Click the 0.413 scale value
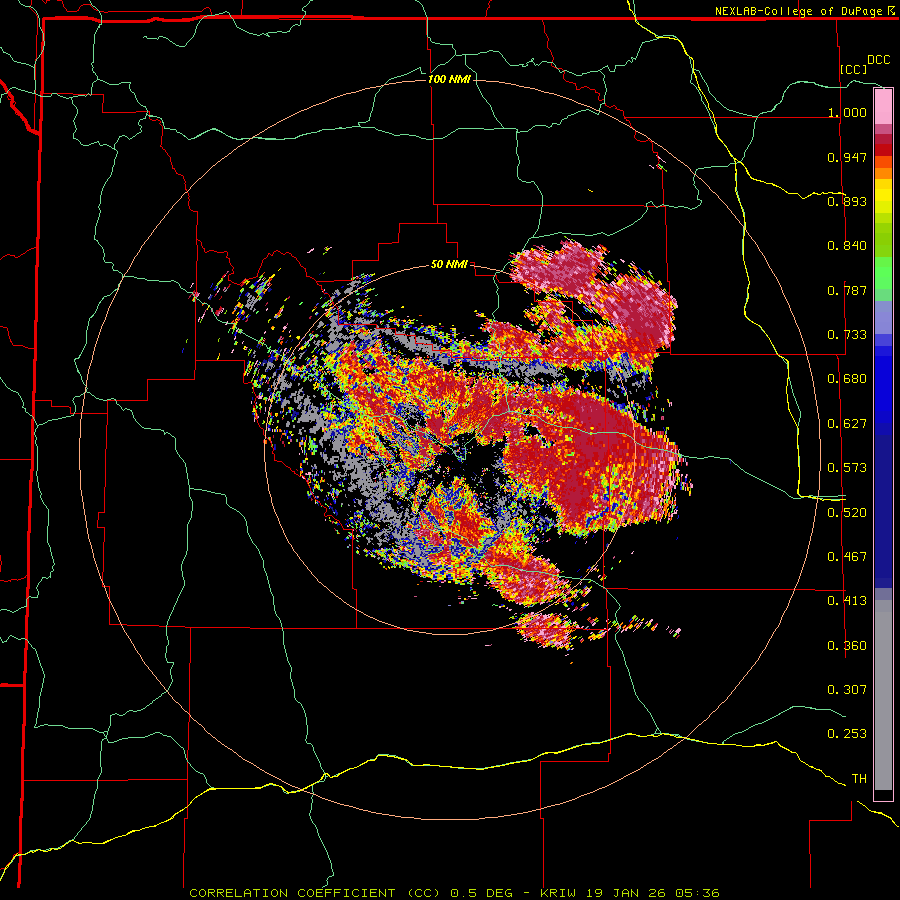The height and width of the screenshot is (900, 900). click(x=847, y=601)
